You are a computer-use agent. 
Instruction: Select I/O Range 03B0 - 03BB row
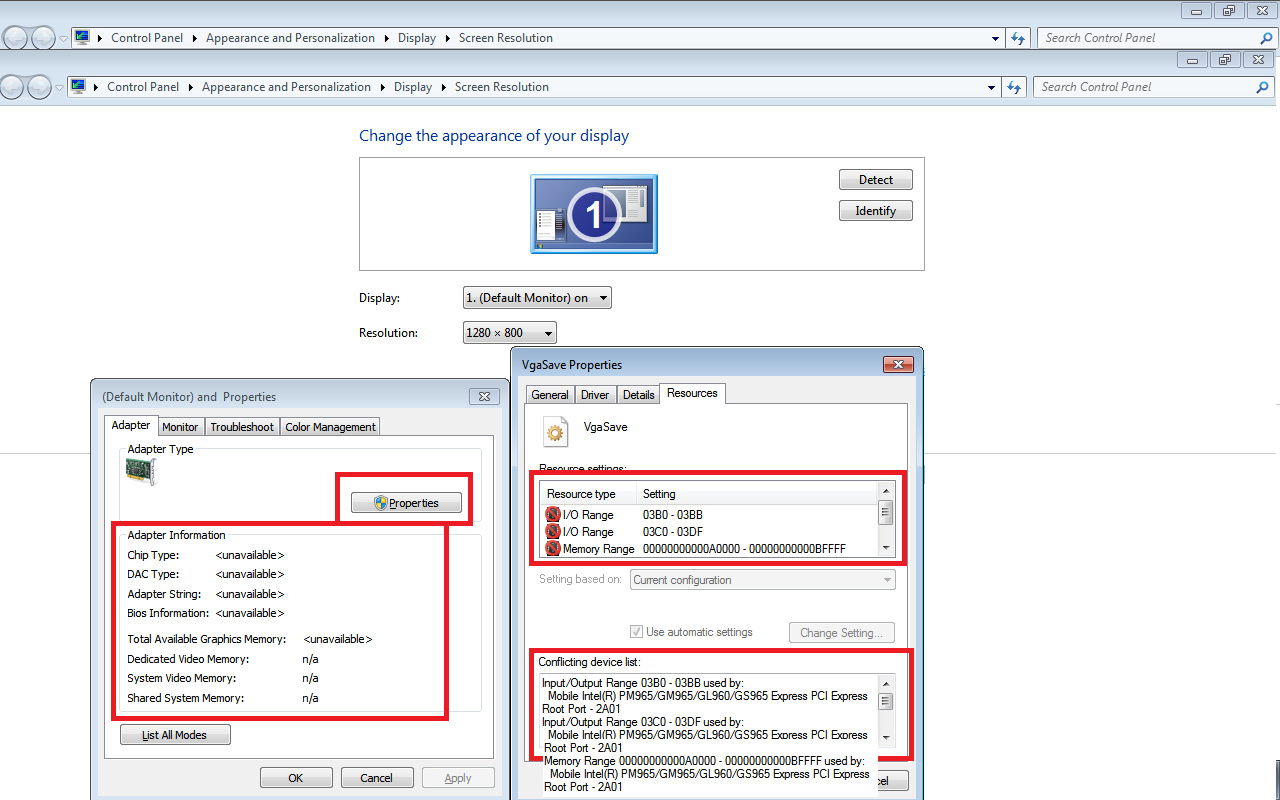tap(708, 514)
